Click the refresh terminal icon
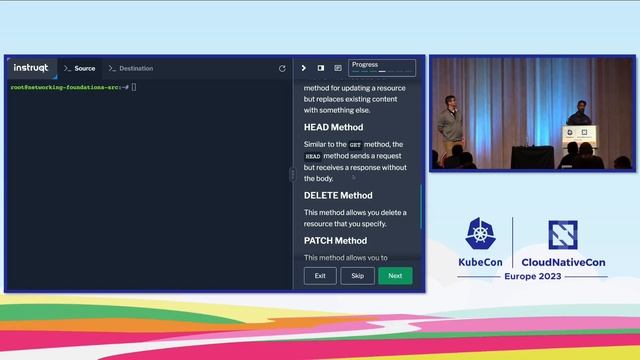640x360 pixels. click(282, 69)
